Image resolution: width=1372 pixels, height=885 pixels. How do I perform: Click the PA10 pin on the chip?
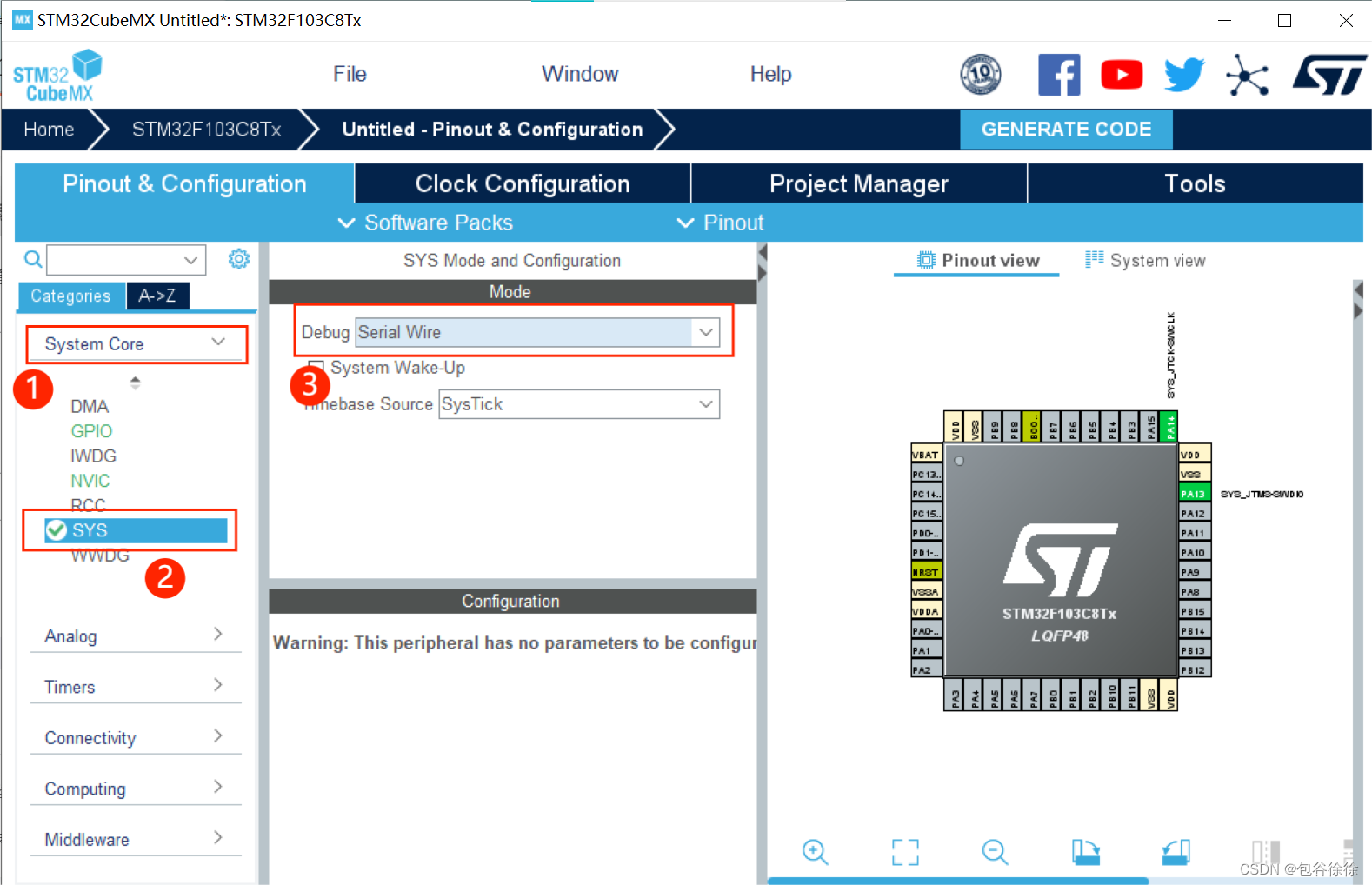pyautogui.click(x=1195, y=553)
